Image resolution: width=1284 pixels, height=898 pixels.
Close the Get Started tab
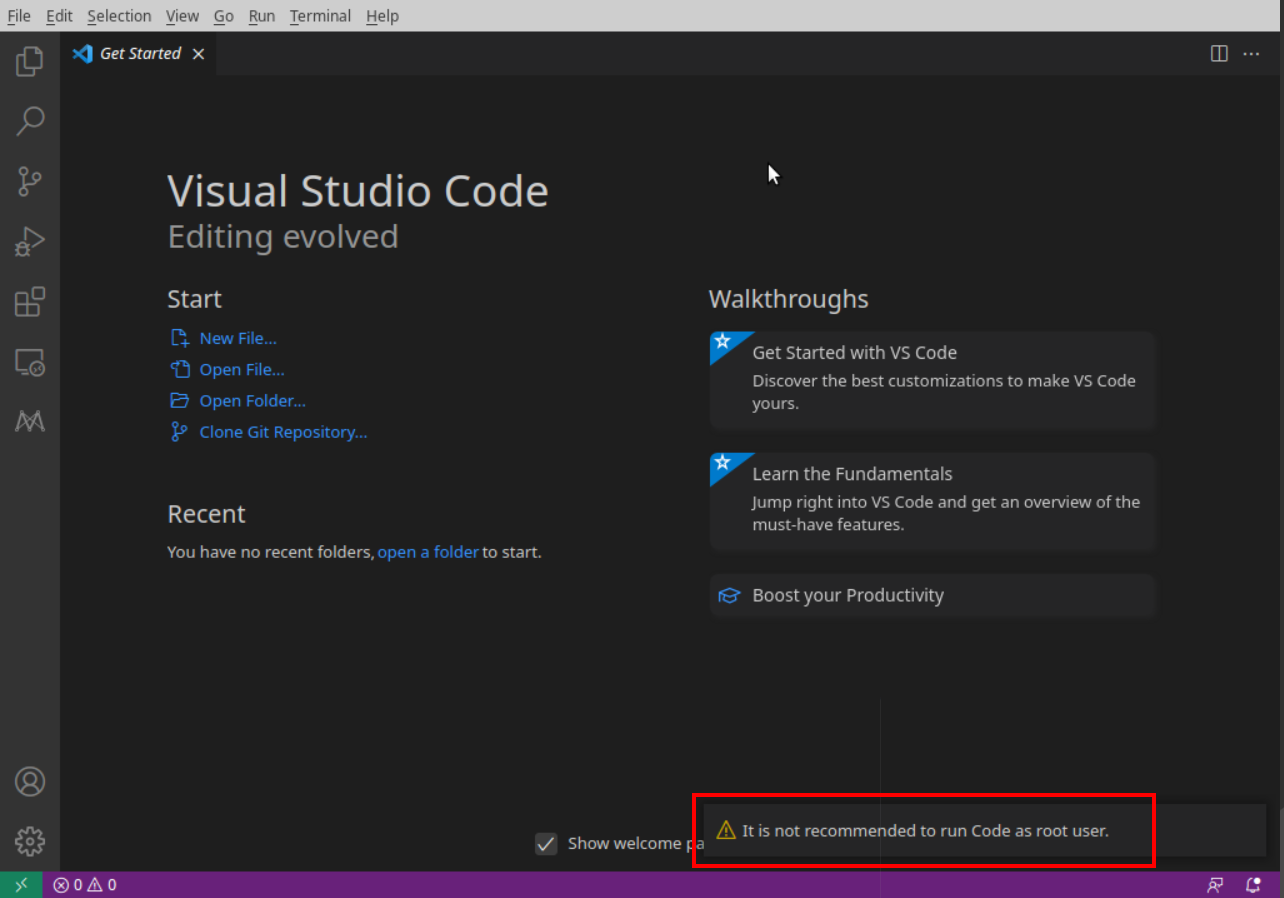point(198,54)
